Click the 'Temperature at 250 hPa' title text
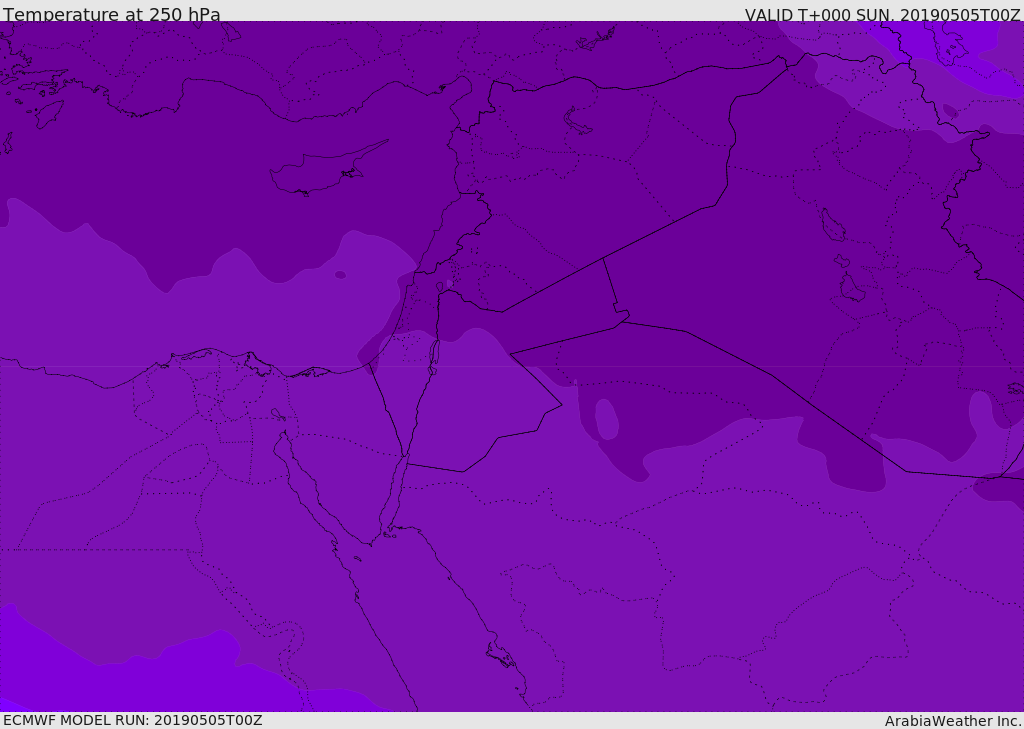The width and height of the screenshot is (1024, 729). (x=112, y=14)
